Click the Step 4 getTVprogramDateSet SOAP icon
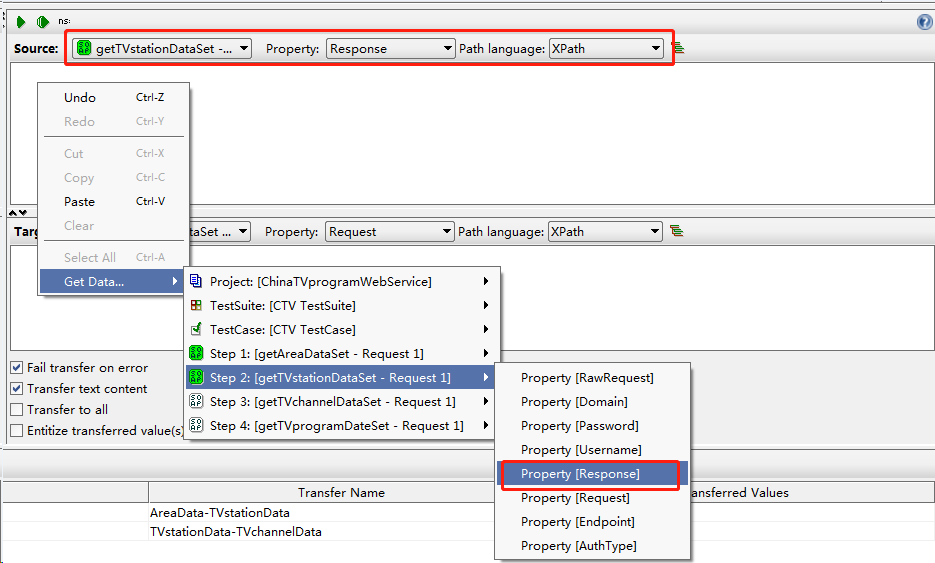Screen dimensions: 935x563 pyautogui.click(x=196, y=425)
